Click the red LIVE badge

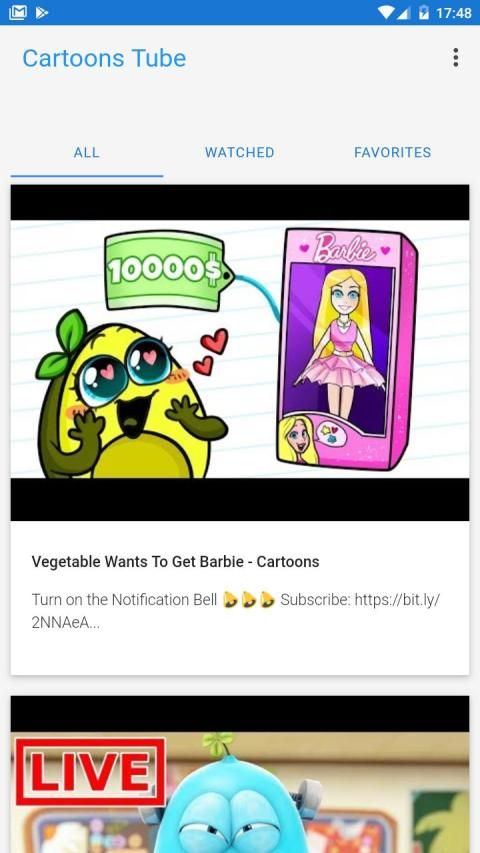coord(90,771)
